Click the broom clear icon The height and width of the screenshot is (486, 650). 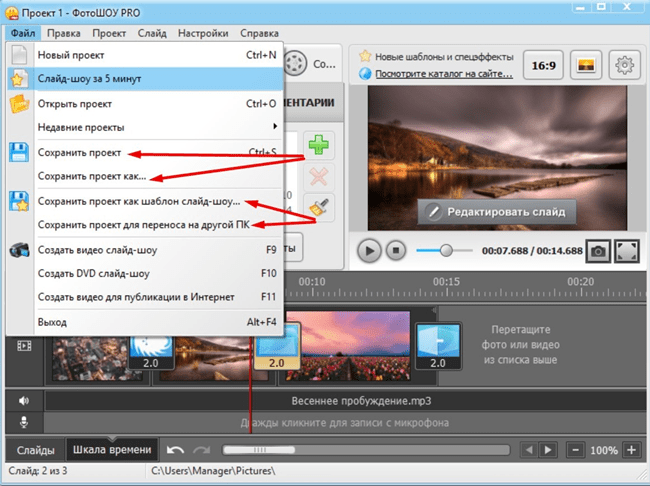(x=319, y=207)
